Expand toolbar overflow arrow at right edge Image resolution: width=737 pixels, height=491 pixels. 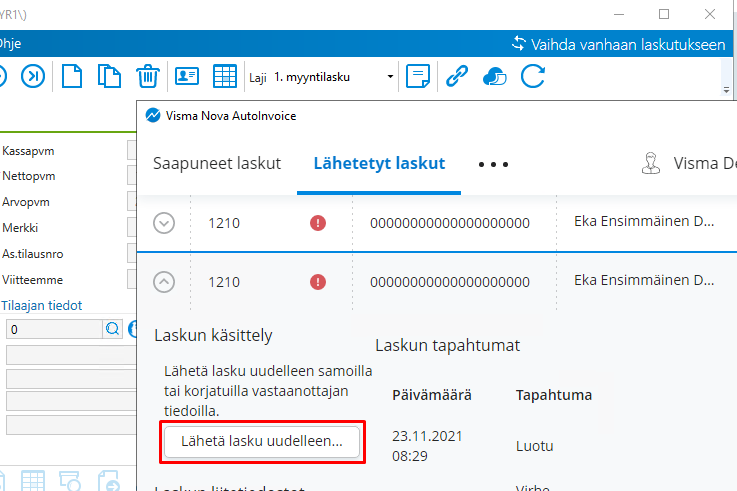click(x=726, y=90)
